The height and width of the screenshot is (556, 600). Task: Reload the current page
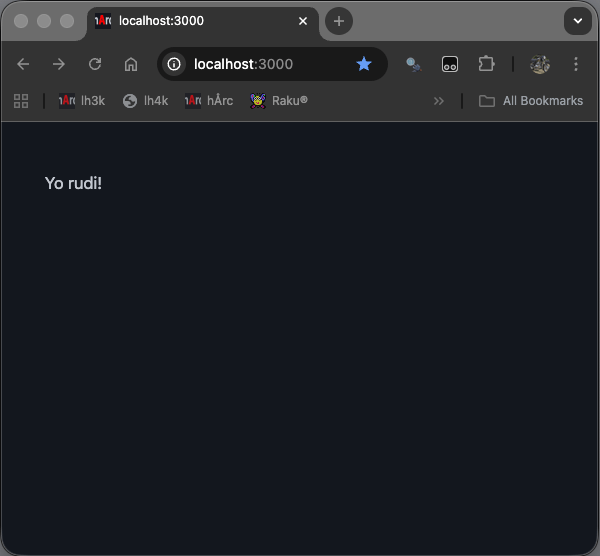point(95,64)
